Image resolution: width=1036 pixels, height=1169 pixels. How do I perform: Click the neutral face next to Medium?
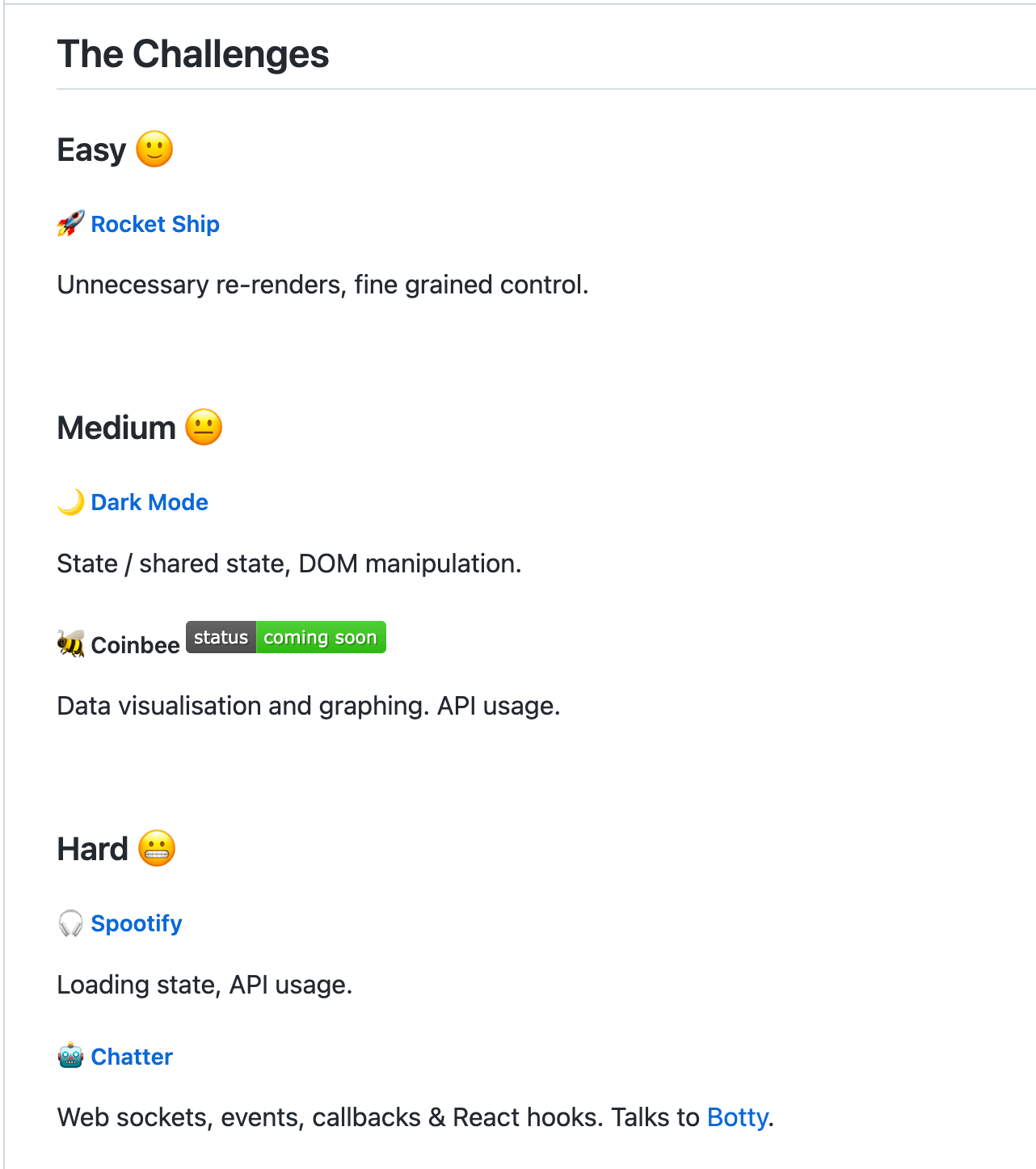point(204,428)
